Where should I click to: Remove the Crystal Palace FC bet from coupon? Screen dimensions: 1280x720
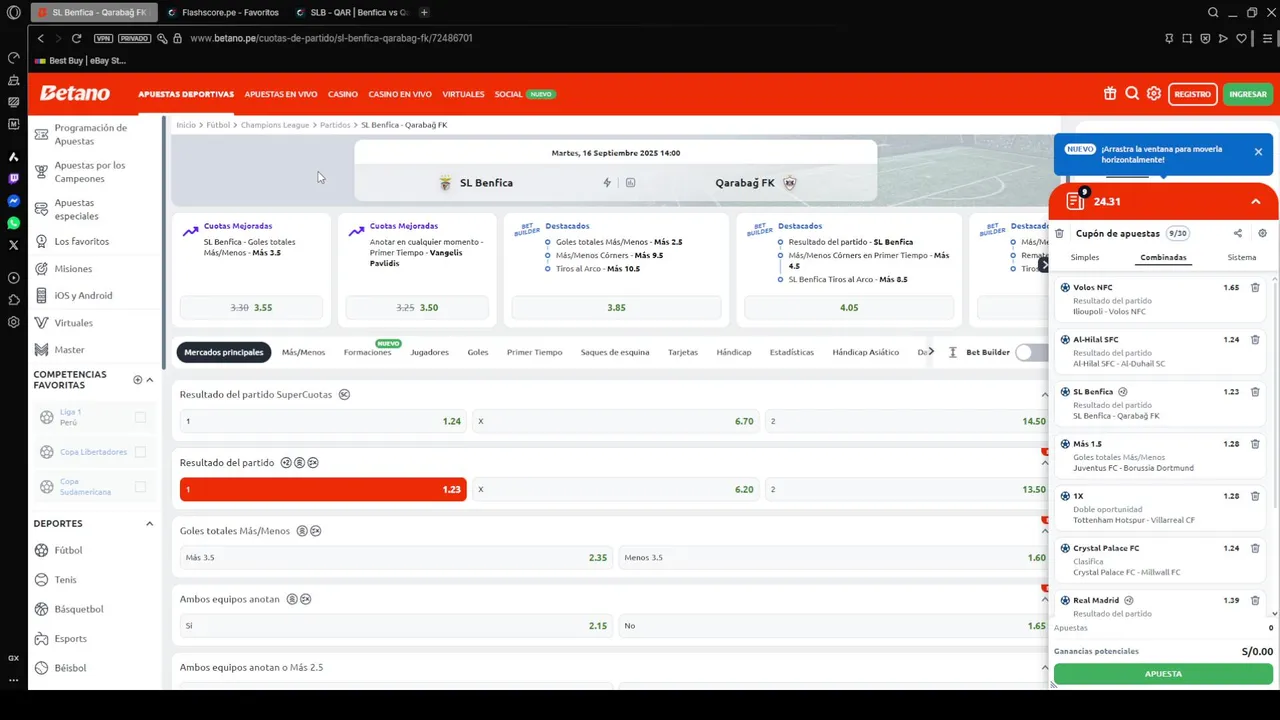[x=1255, y=548]
